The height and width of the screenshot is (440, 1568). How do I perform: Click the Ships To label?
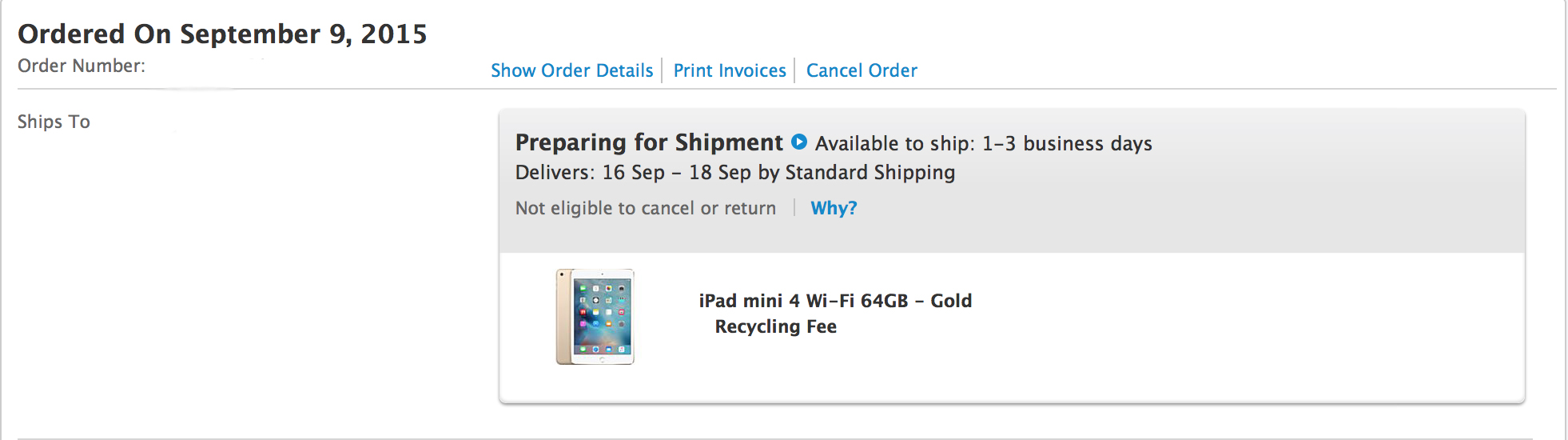point(54,122)
